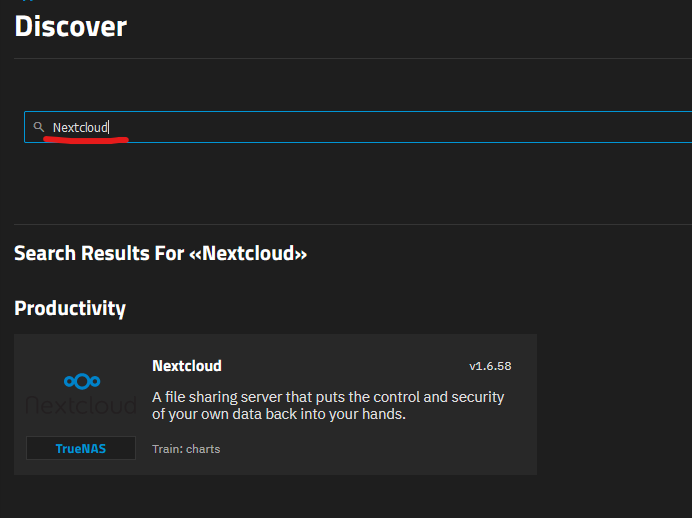692x518 pixels.
Task: Click the TrueNAS badge on the card
Action: pos(81,448)
